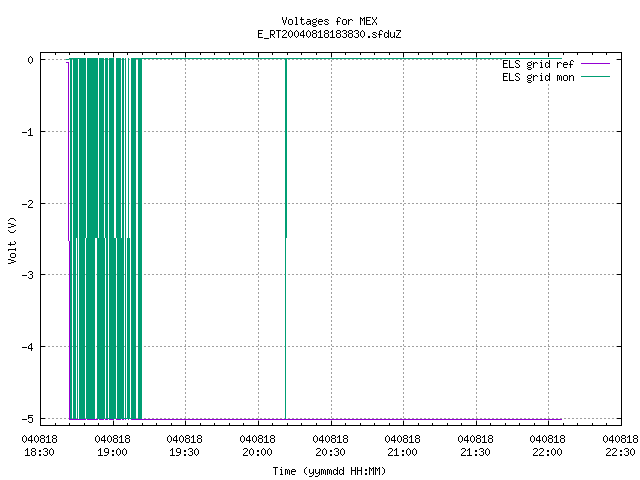Click the x-axis tick label 22:00
This screenshot has width=640, height=480.
[x=547, y=453]
